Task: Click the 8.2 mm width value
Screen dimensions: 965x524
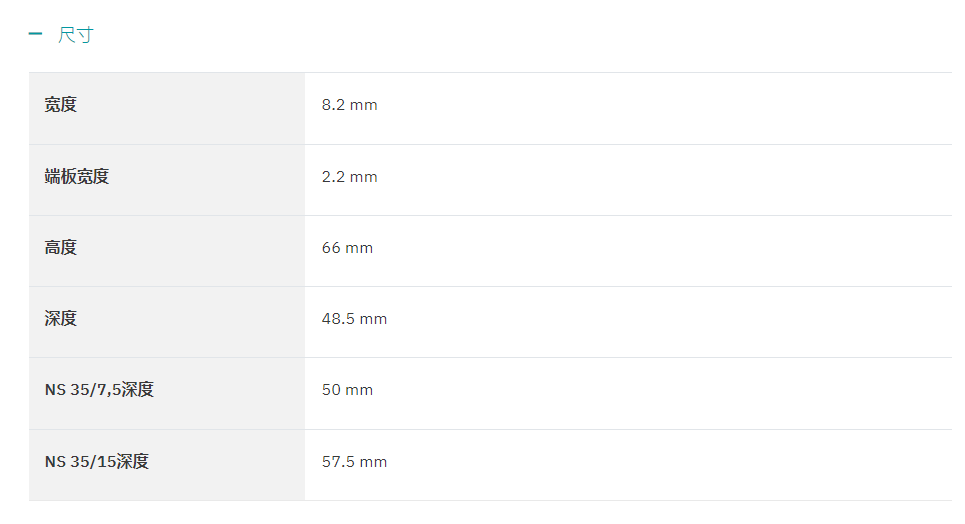Action: point(349,105)
